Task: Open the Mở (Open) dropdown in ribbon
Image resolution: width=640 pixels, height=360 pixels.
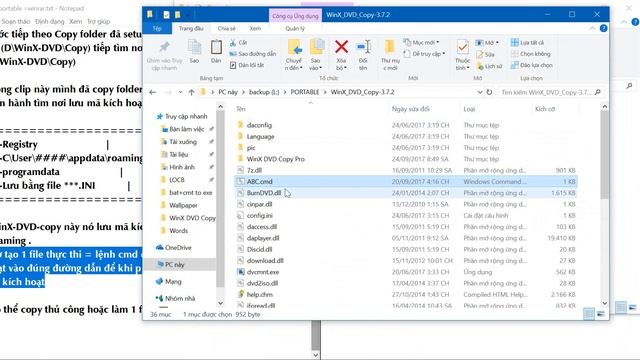Action: pos(487,42)
